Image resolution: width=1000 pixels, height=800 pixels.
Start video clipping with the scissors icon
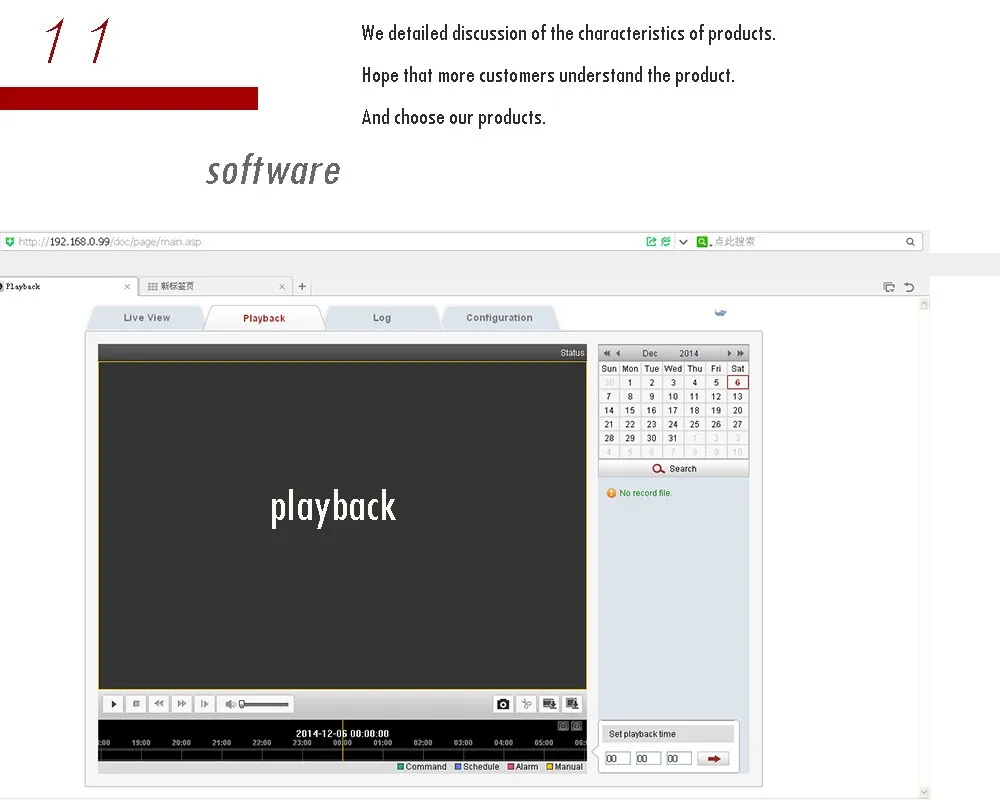click(x=526, y=704)
